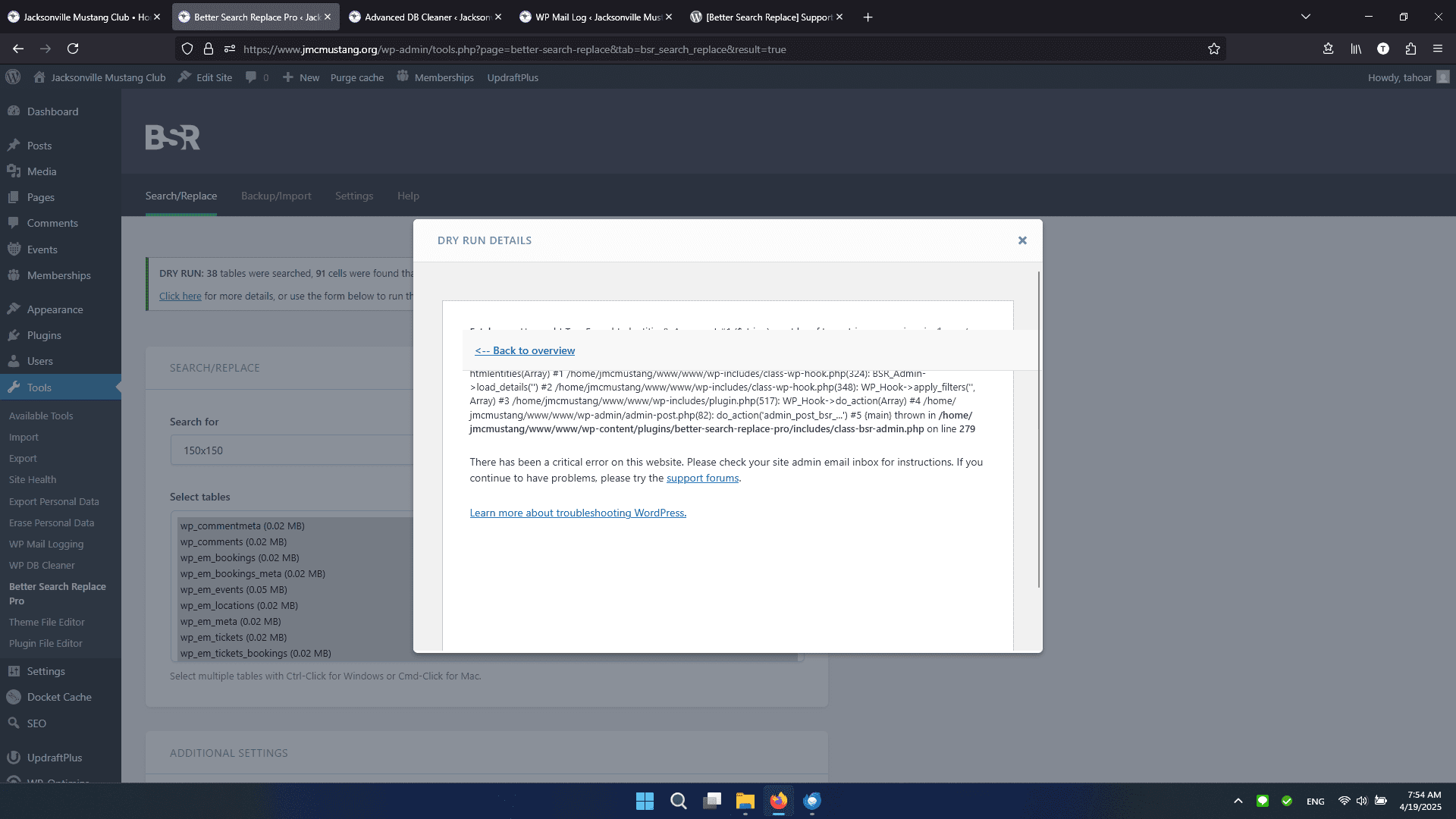Show hidden system tray icons
The width and height of the screenshot is (1456, 819).
1238,801
